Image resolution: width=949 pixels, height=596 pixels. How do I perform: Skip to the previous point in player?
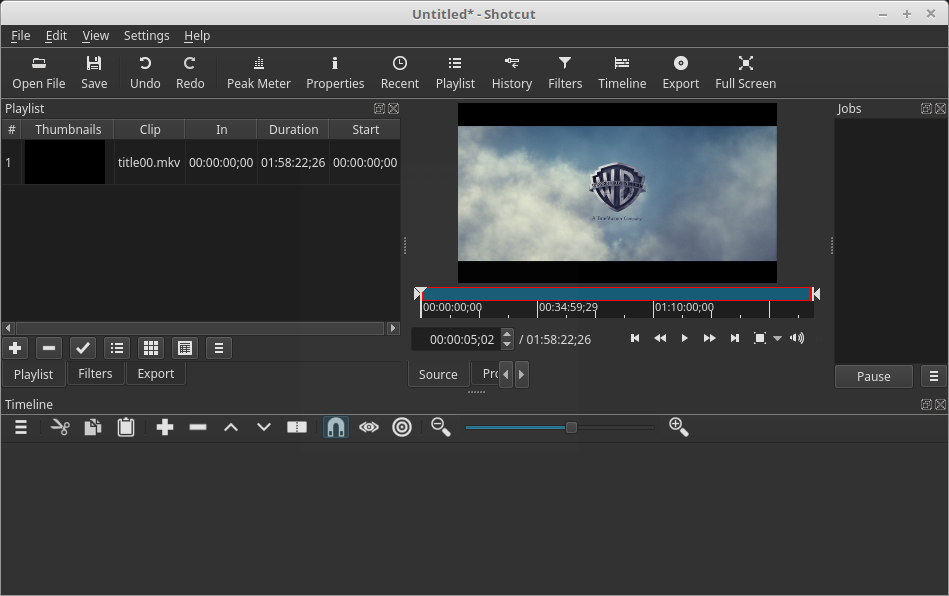pyautogui.click(x=635, y=338)
